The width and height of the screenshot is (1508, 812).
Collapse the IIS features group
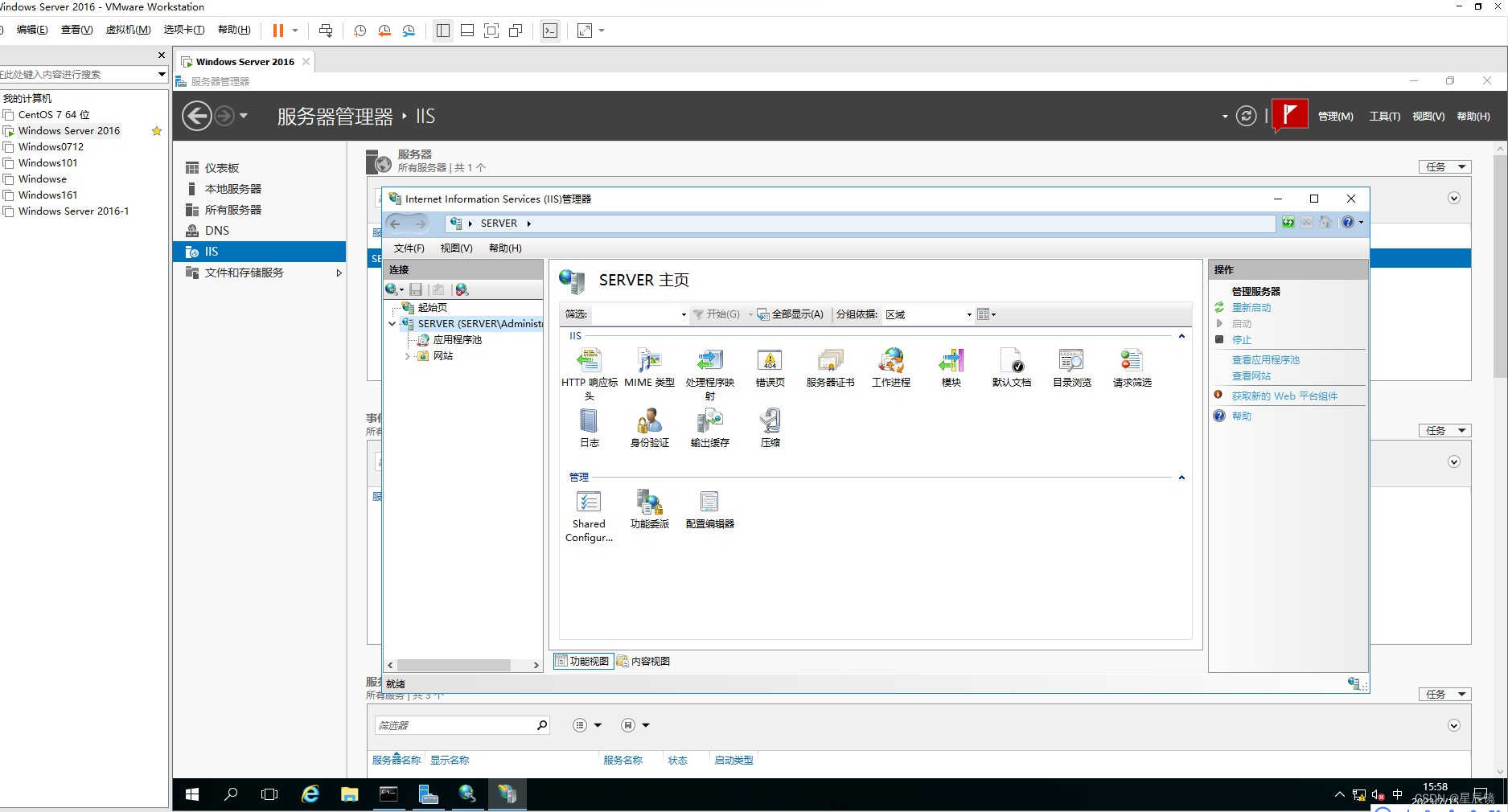[1181, 336]
